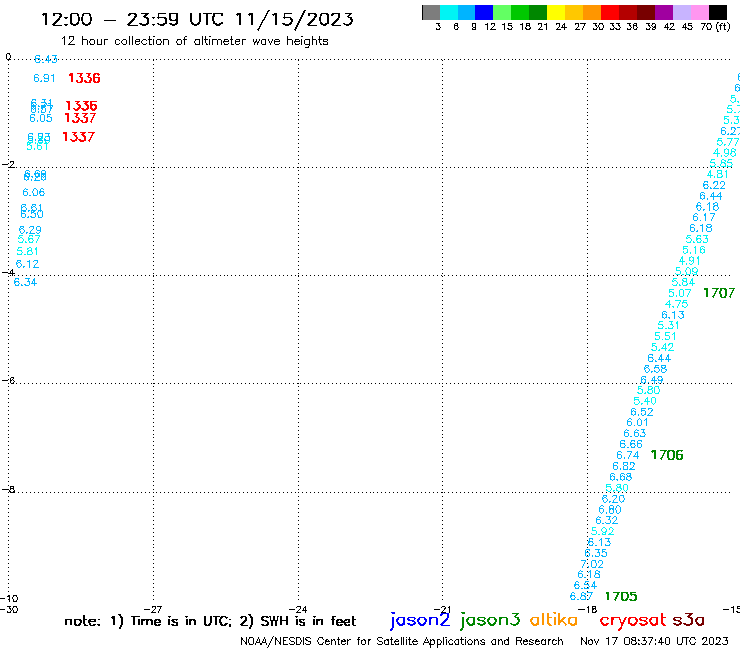Viewport: 740px width, 650px height.
Task: Click the green time label 1706
Action: pyautogui.click(x=667, y=455)
